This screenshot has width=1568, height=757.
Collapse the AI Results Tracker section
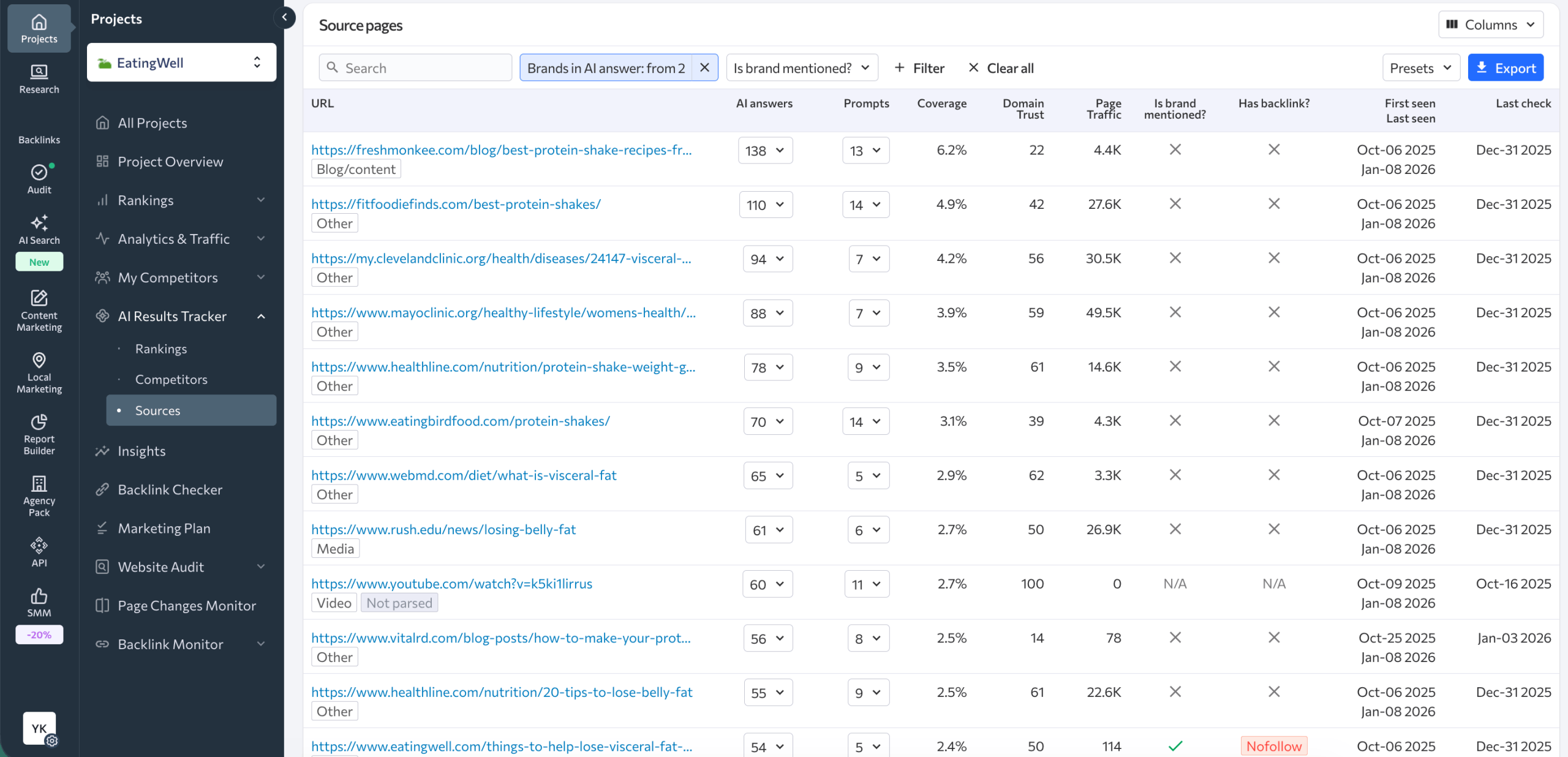262,316
